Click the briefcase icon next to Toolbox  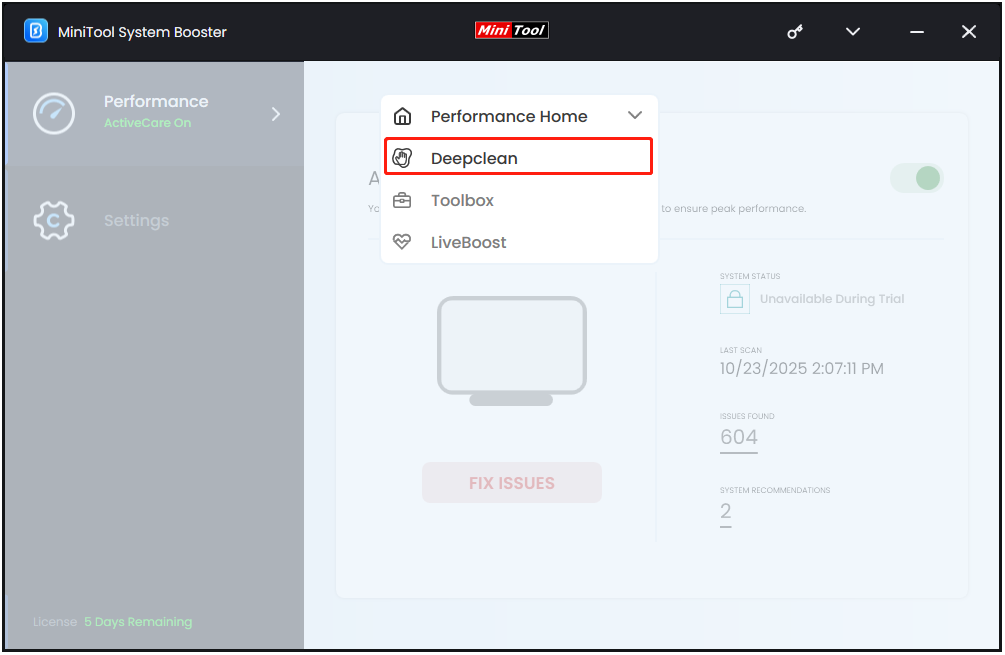coord(402,199)
